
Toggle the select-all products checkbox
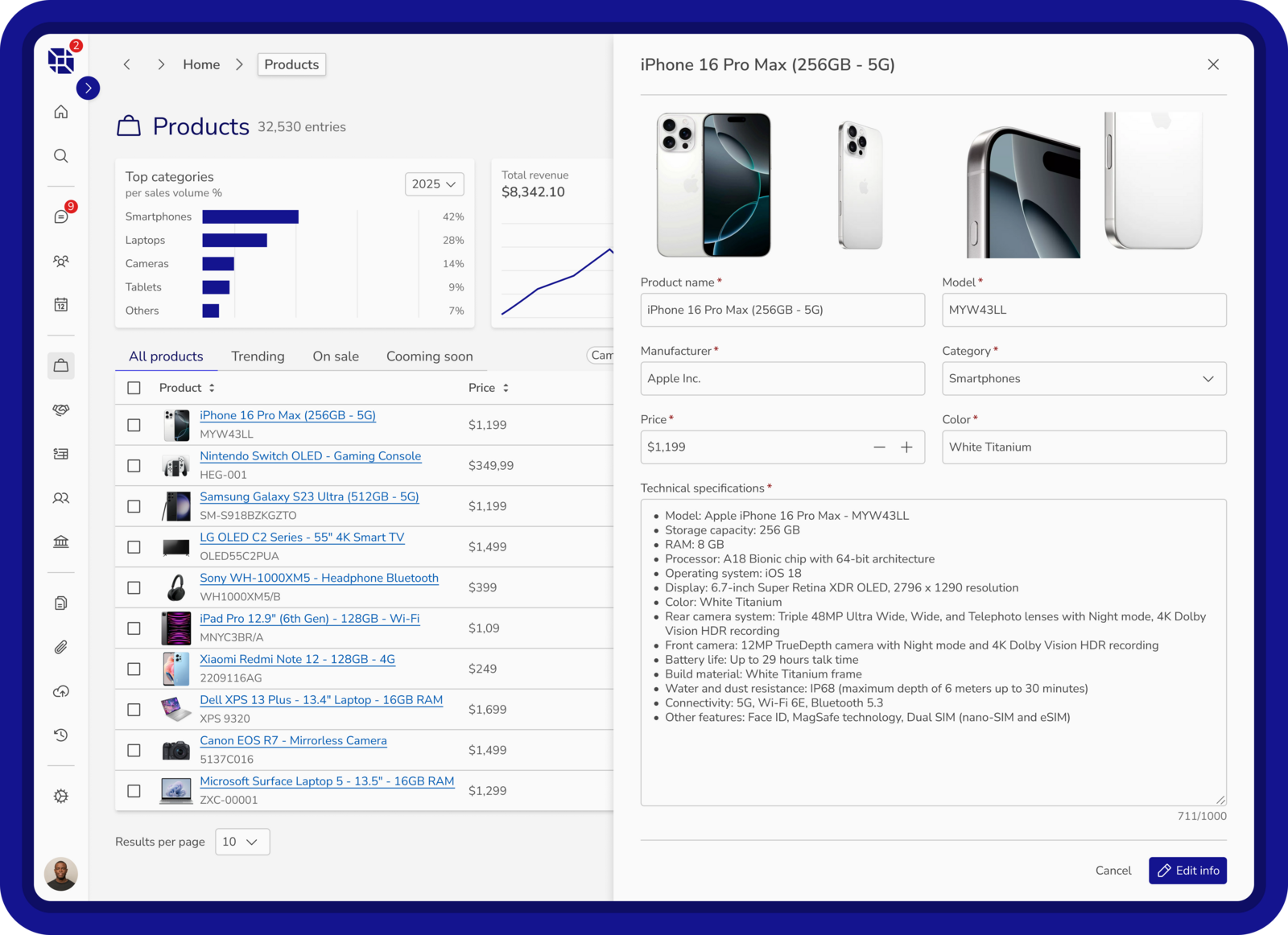[134, 388]
